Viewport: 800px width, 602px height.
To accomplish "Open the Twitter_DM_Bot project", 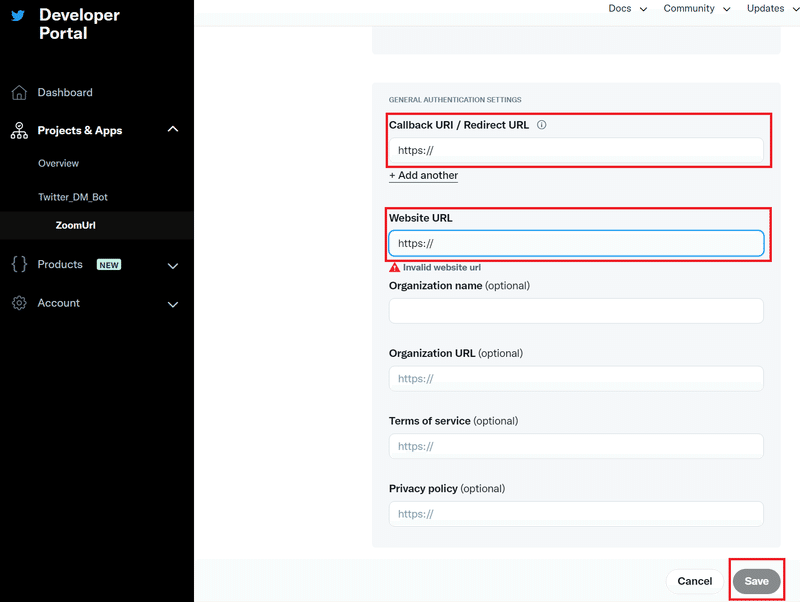I will pos(73,197).
